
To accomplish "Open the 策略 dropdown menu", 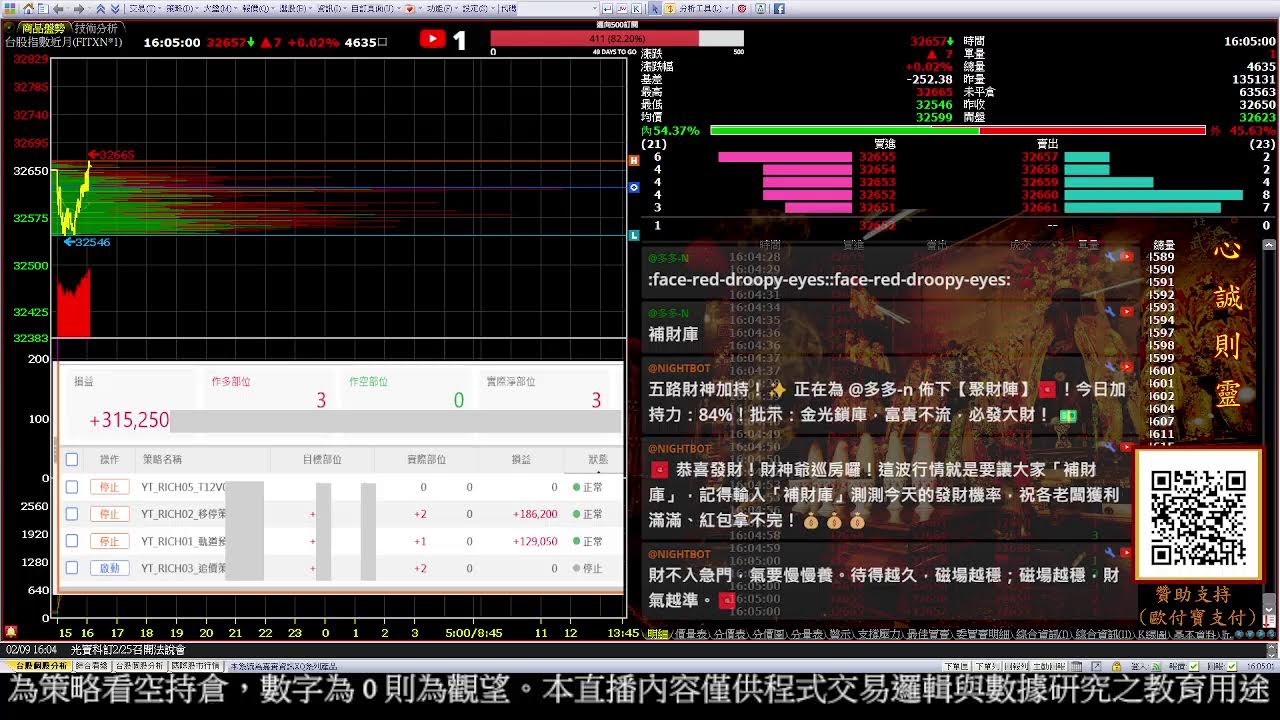I will click(x=180, y=8).
